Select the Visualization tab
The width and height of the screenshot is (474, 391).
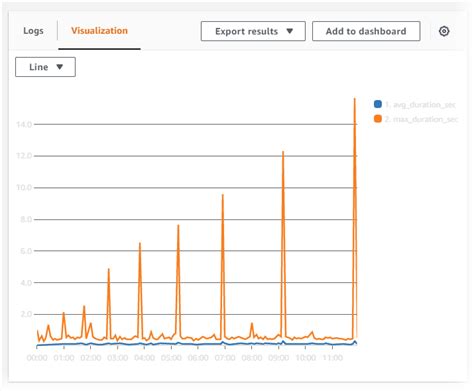coord(99,31)
